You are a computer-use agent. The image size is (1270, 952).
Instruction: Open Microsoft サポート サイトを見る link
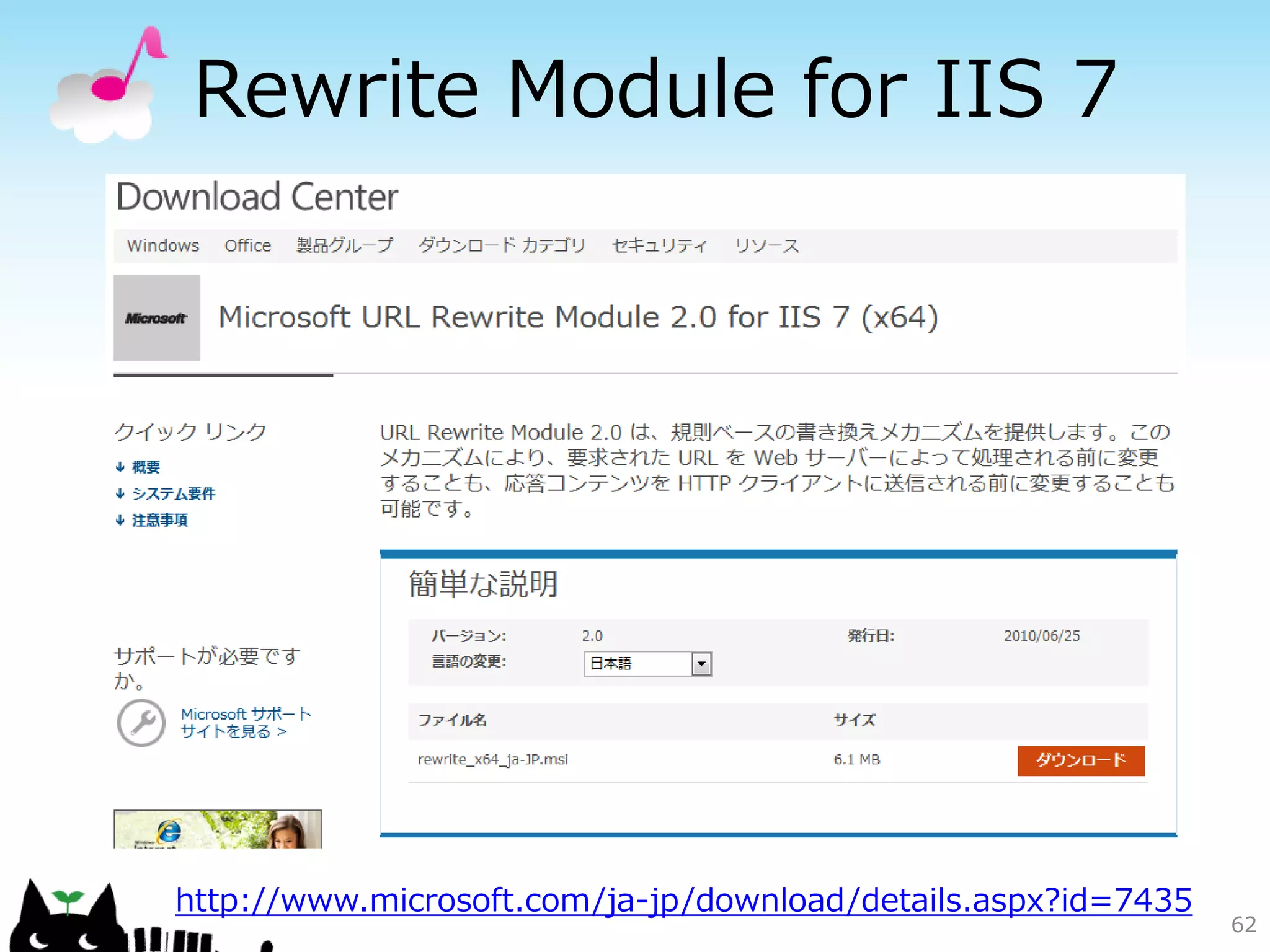pos(246,723)
